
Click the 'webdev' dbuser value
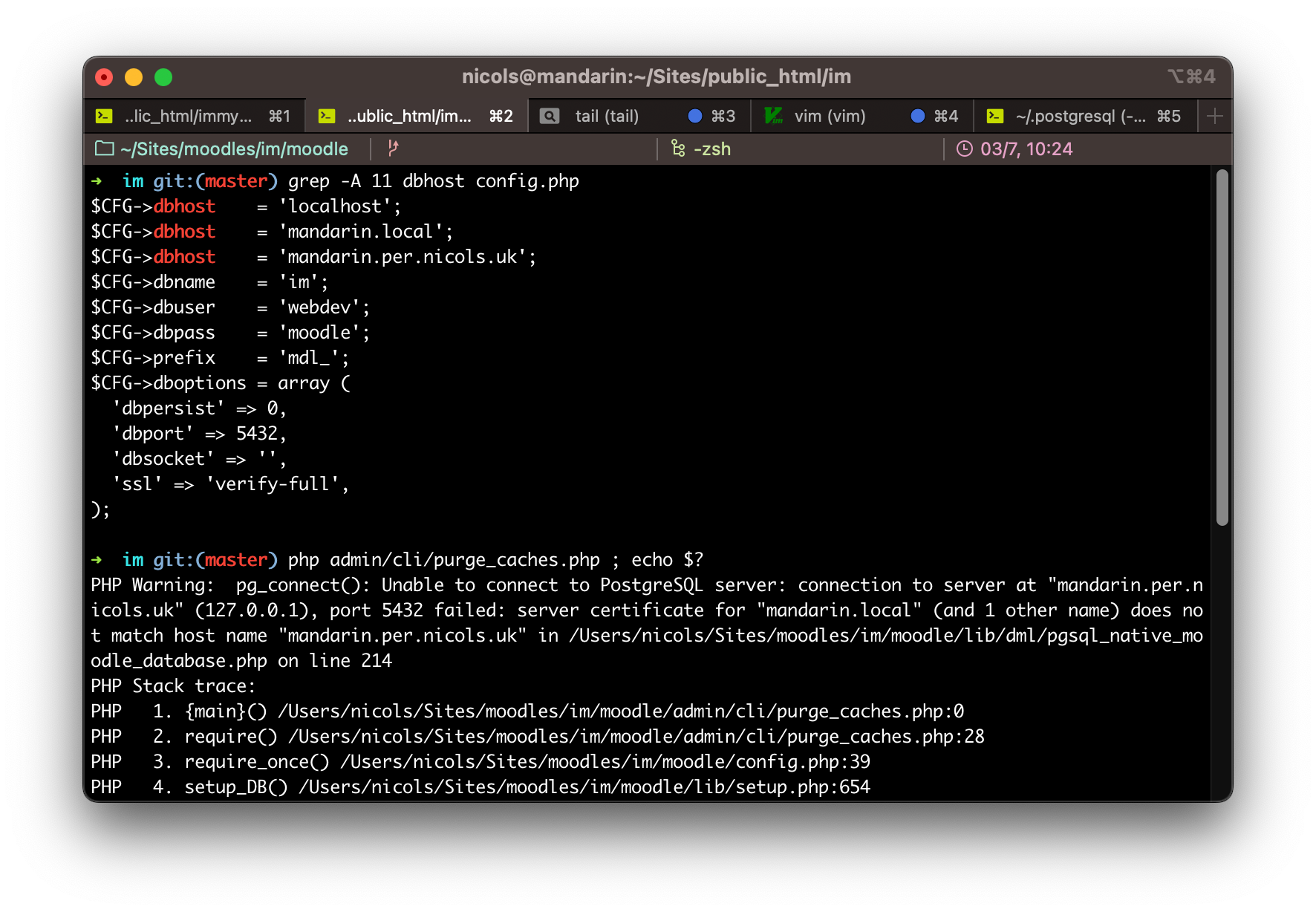[x=324, y=307]
